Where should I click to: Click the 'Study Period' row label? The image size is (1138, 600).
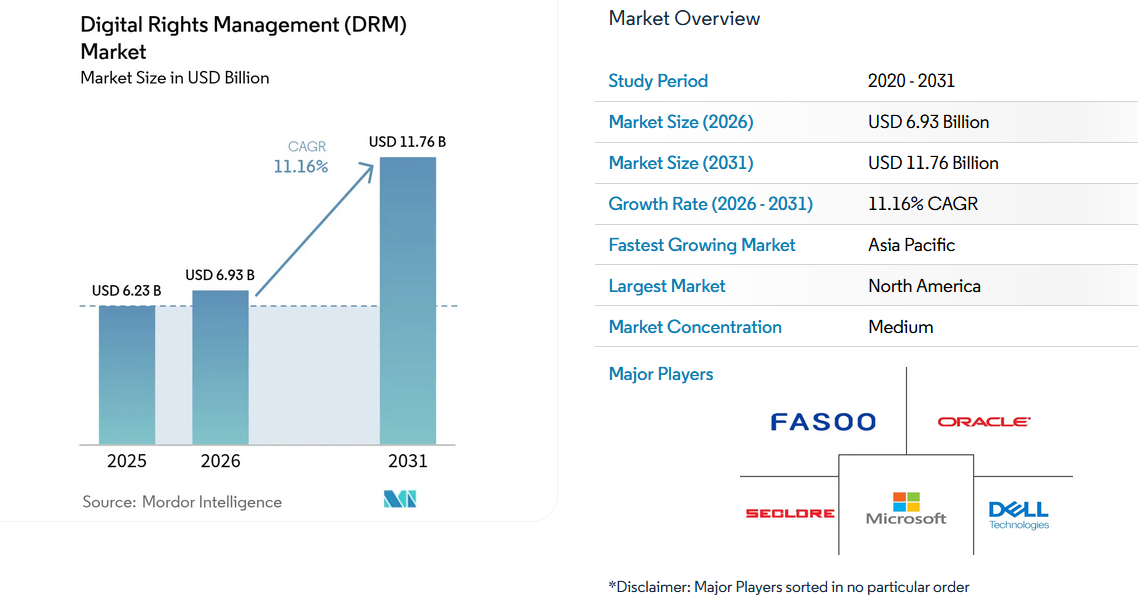658,81
